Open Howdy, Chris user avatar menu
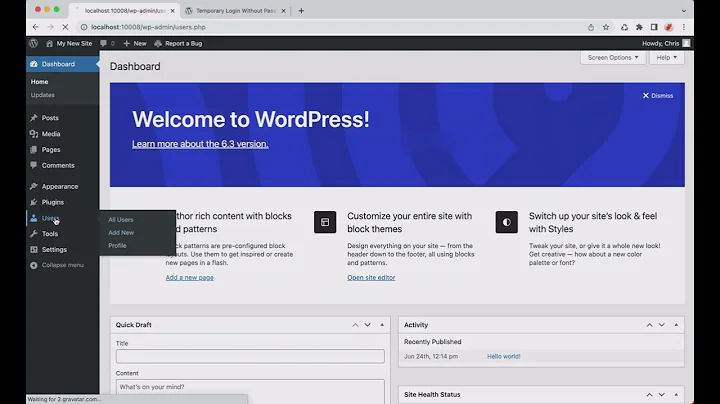This screenshot has height=404, width=720. (686, 43)
